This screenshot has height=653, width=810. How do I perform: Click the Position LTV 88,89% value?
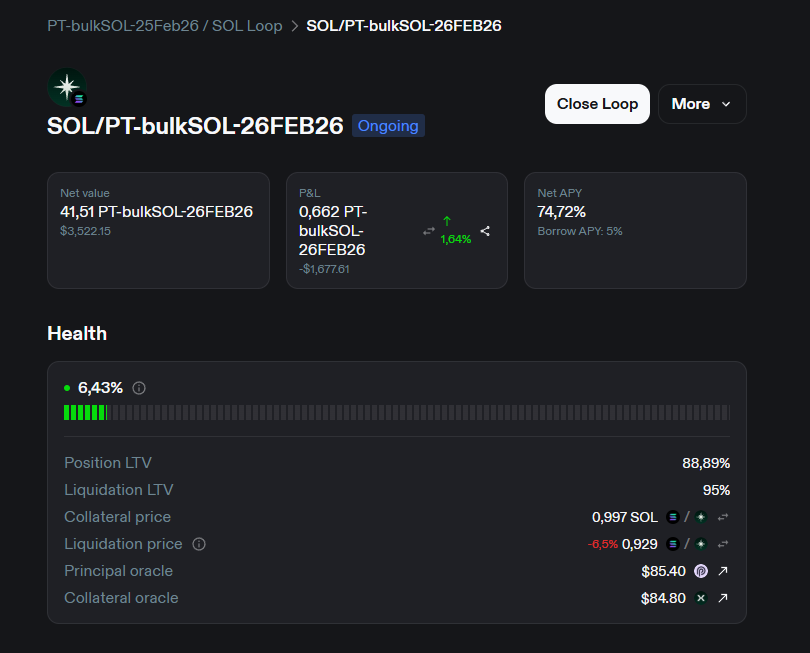pyautogui.click(x=706, y=463)
